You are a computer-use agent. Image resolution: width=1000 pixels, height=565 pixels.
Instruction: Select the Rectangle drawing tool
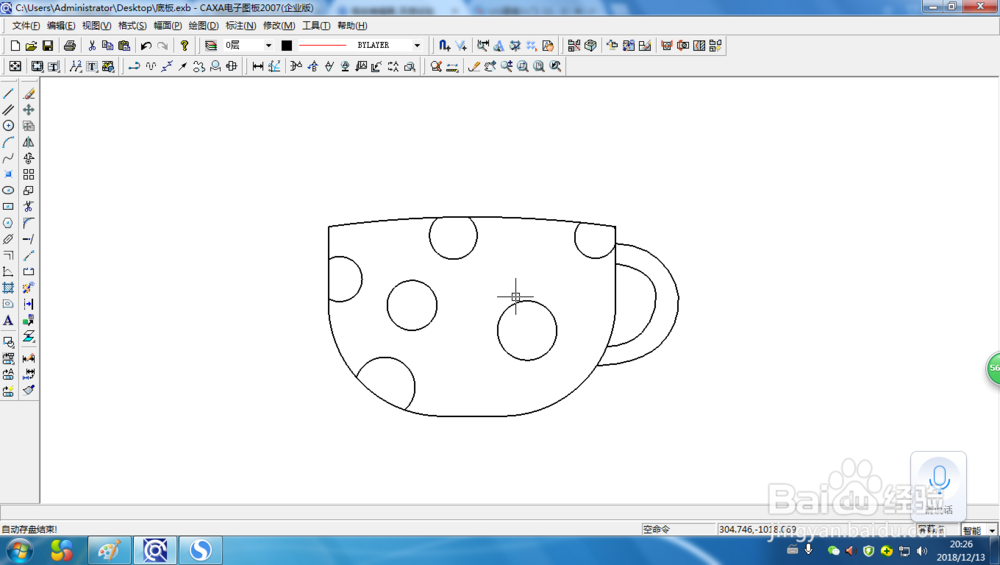pyautogui.click(x=8, y=207)
